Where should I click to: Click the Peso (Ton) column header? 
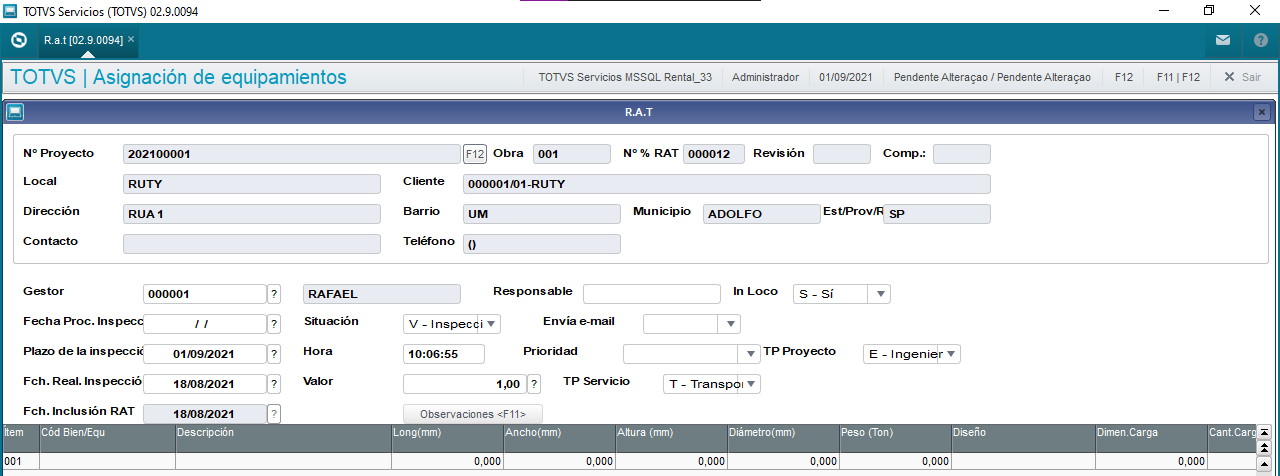click(x=895, y=438)
